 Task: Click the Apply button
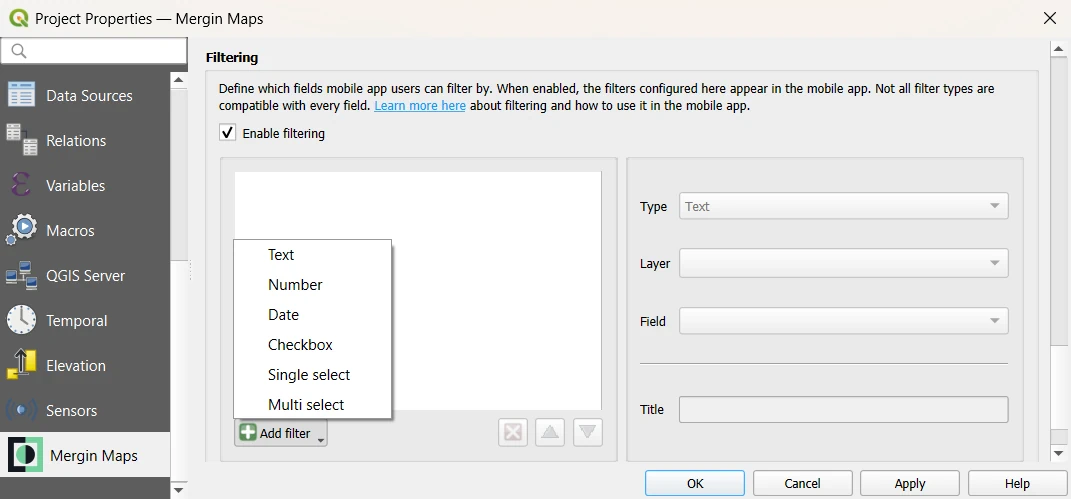pos(910,483)
